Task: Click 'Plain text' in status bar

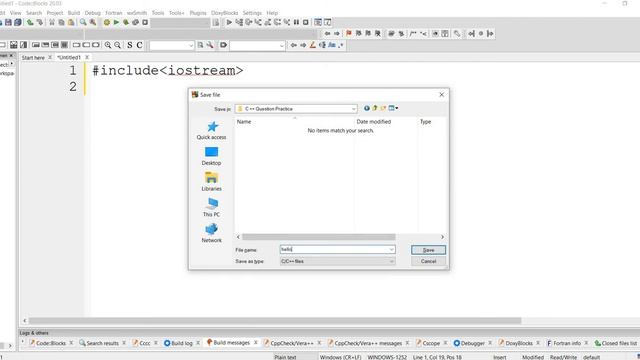Action: click(x=285, y=357)
